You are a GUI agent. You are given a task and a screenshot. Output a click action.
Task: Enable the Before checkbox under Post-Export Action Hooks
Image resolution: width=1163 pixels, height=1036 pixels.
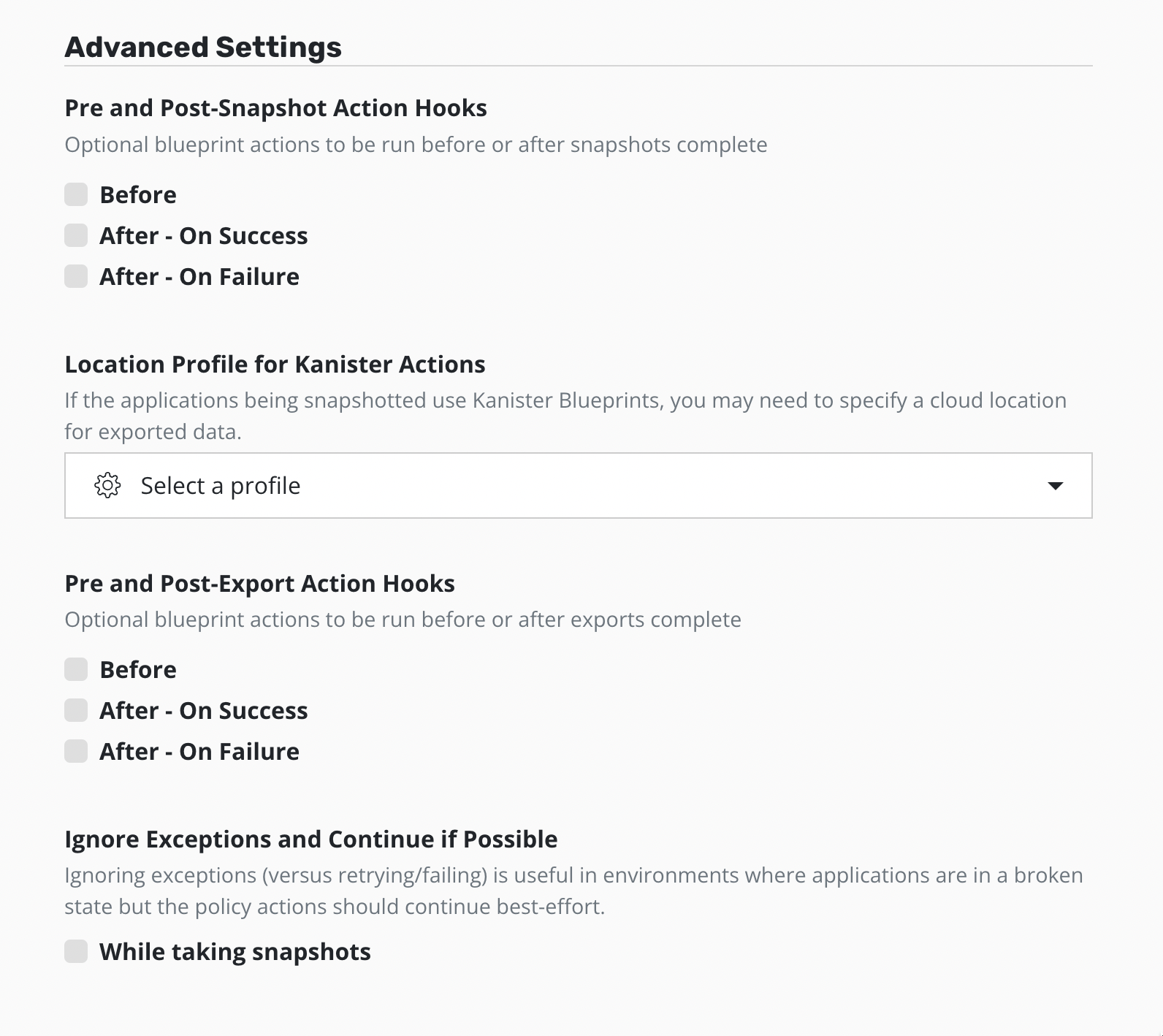point(76,670)
